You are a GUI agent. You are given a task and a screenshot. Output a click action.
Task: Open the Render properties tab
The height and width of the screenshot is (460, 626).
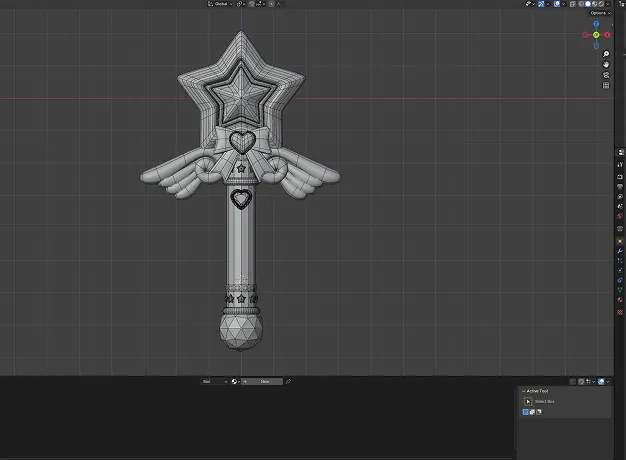coord(620,176)
